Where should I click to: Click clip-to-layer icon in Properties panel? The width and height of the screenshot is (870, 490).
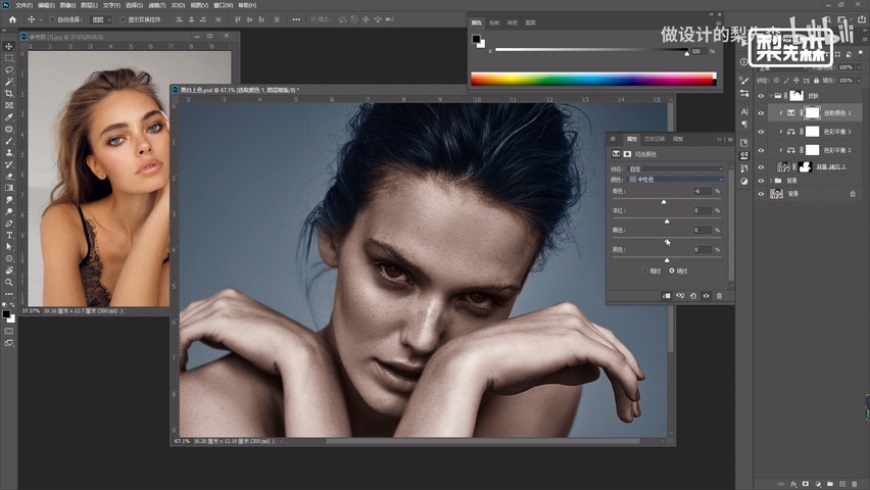(x=666, y=296)
